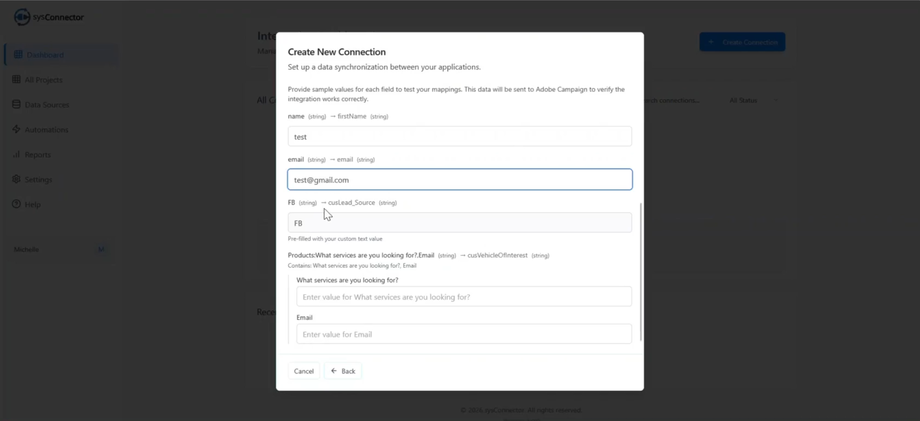Focus the name field containing 'test'
Viewport: 920px width, 421px height.
(460, 136)
